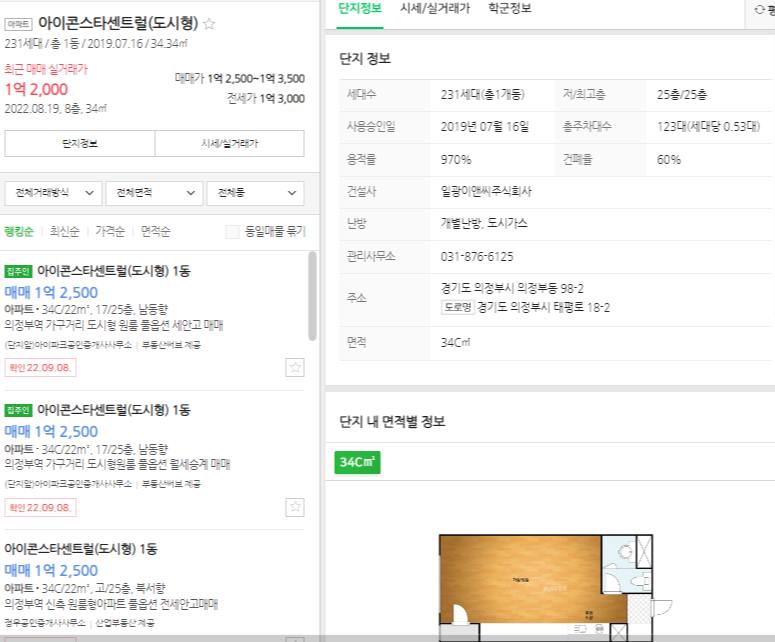Image resolution: width=775 pixels, height=642 pixels.
Task: Click the builder name 일광이앤씨주식회사
Action: (486, 191)
